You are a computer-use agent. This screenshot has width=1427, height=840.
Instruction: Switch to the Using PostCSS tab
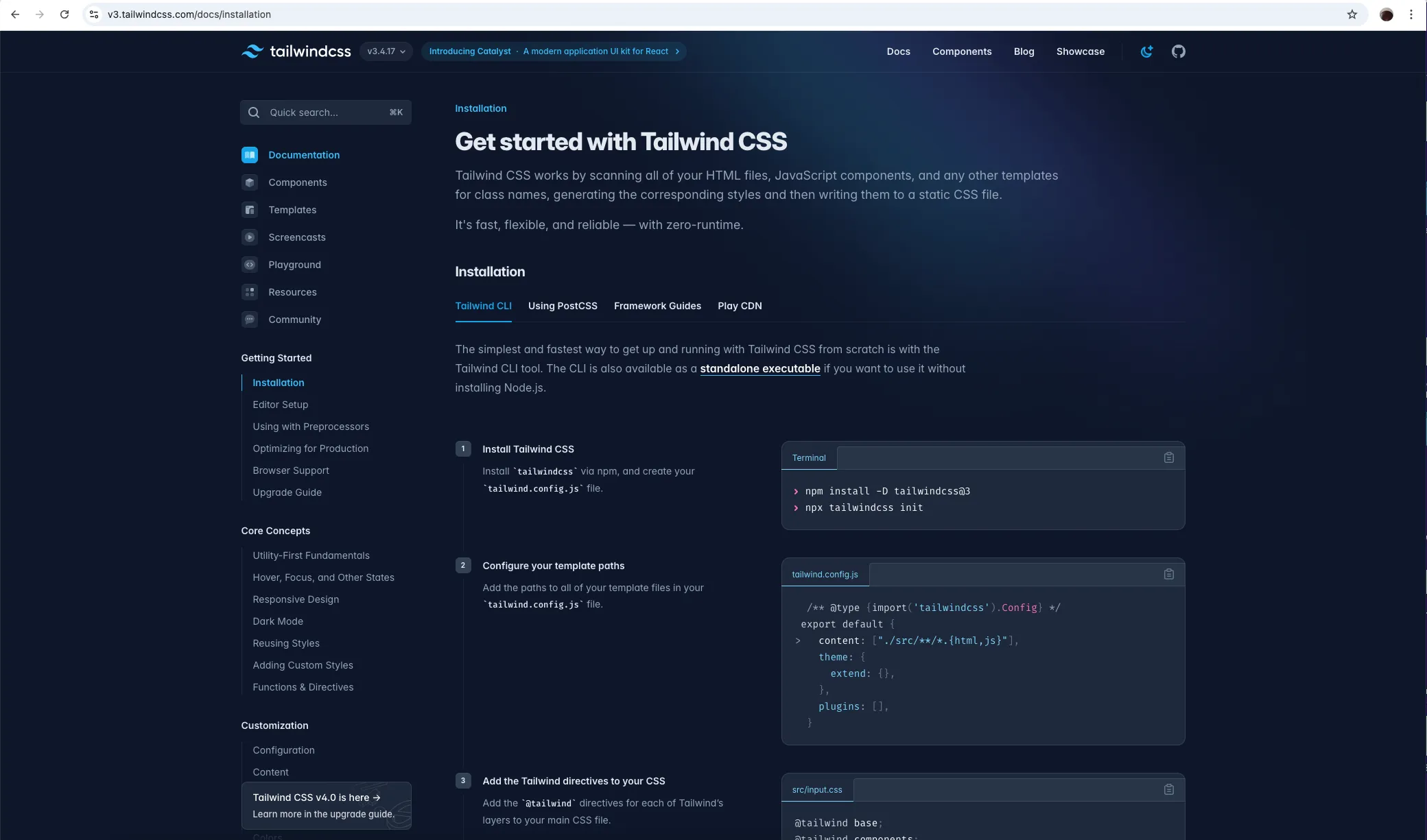562,306
